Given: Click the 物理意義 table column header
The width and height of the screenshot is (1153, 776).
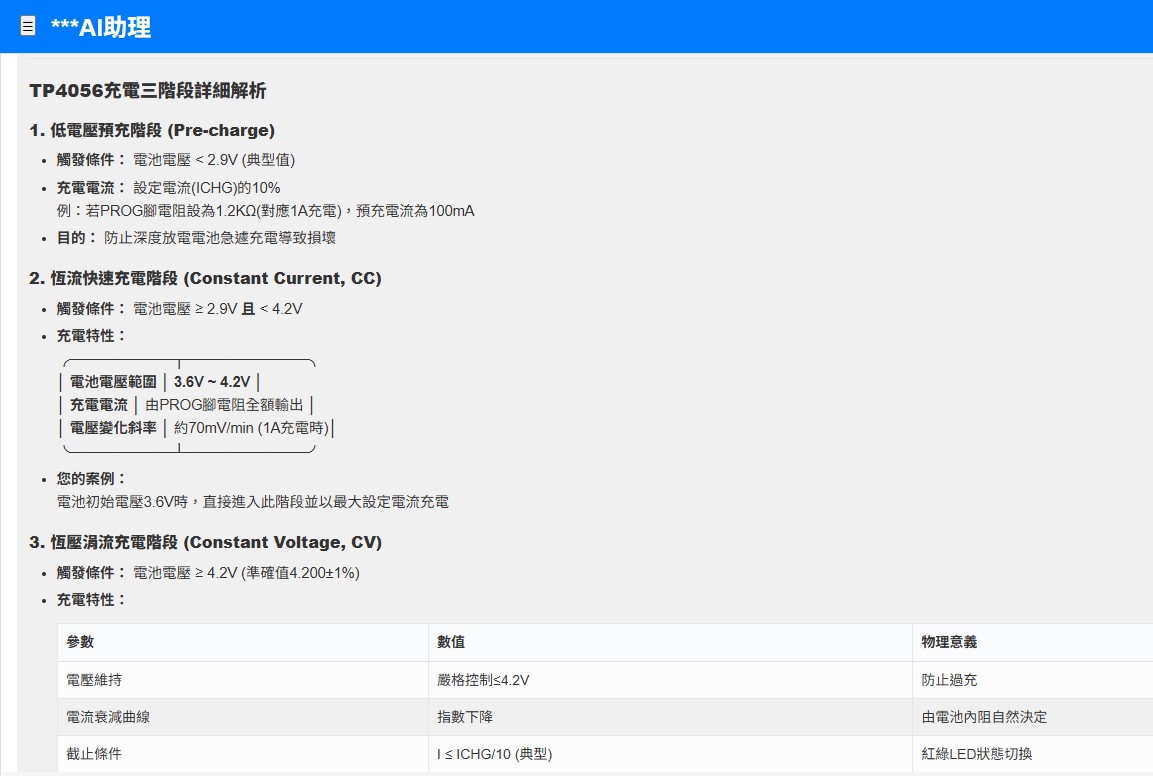Looking at the screenshot, I should click(949, 642).
